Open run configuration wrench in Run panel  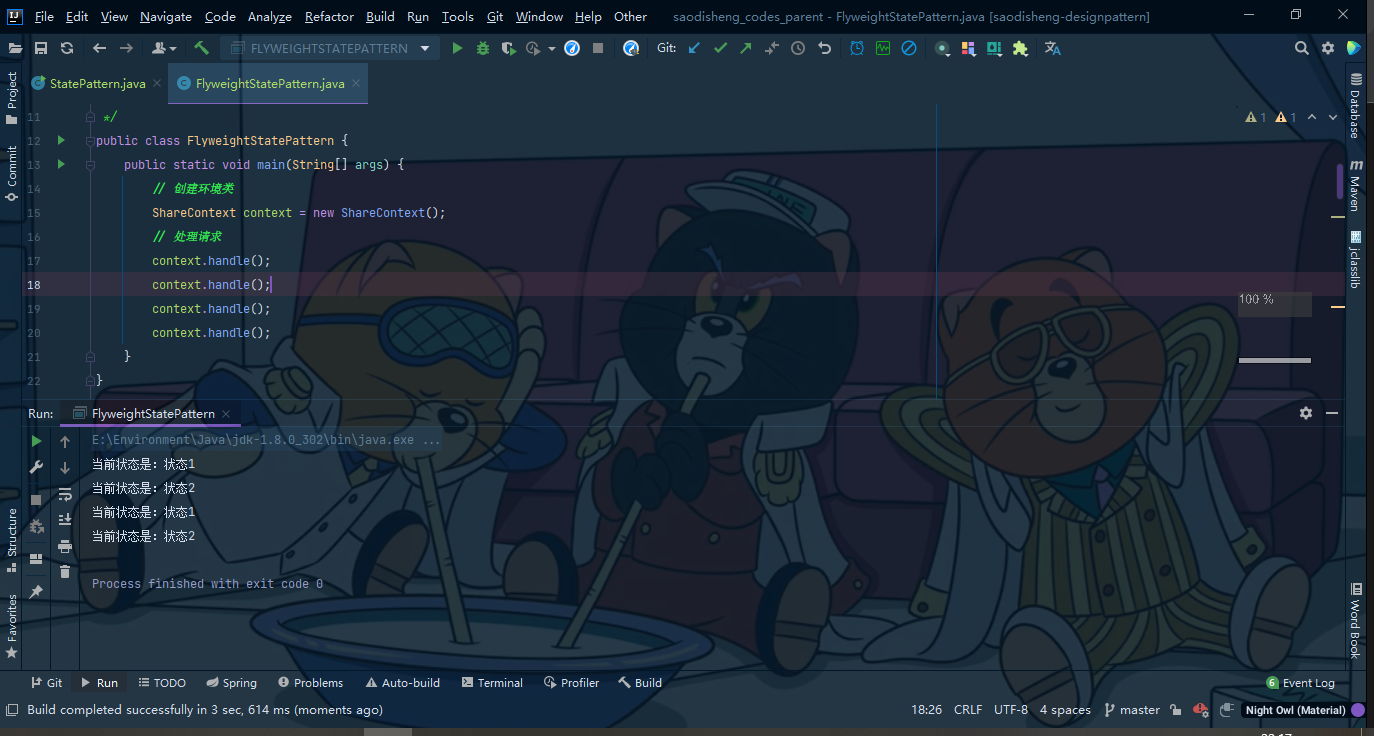point(36,467)
